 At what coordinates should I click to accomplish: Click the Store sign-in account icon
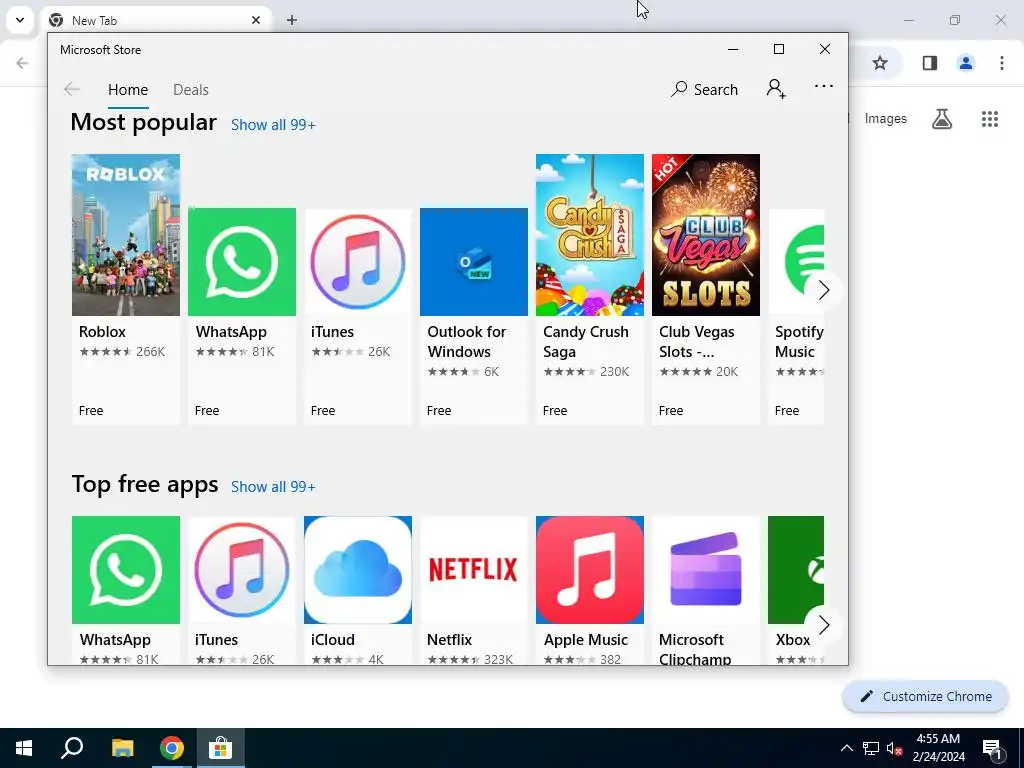(x=776, y=89)
